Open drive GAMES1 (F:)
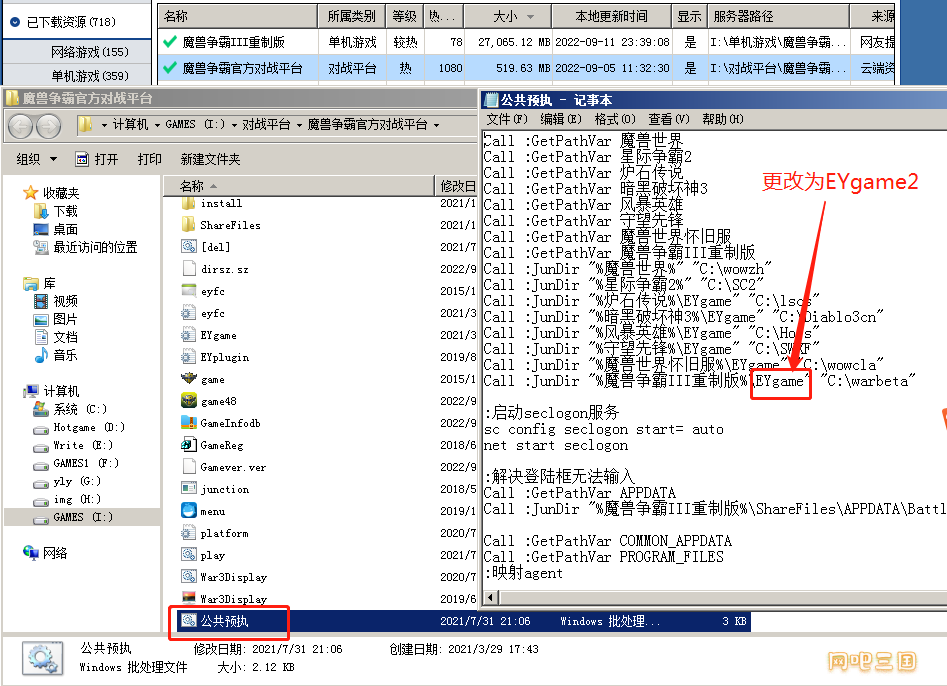The height and width of the screenshot is (686, 947). point(76,463)
